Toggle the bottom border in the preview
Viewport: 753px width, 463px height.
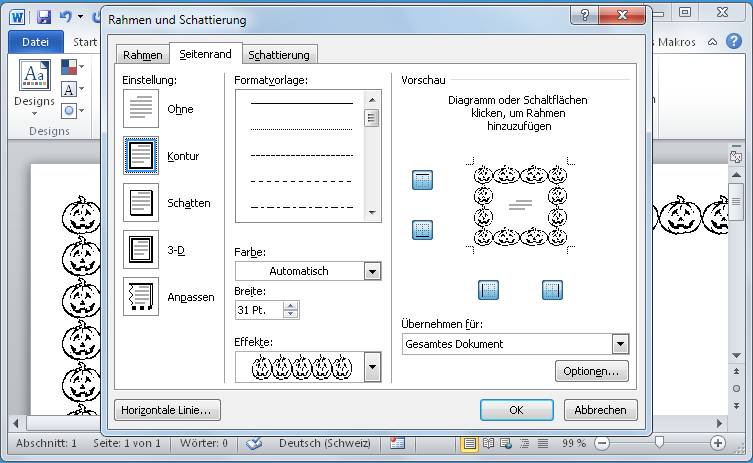422,230
